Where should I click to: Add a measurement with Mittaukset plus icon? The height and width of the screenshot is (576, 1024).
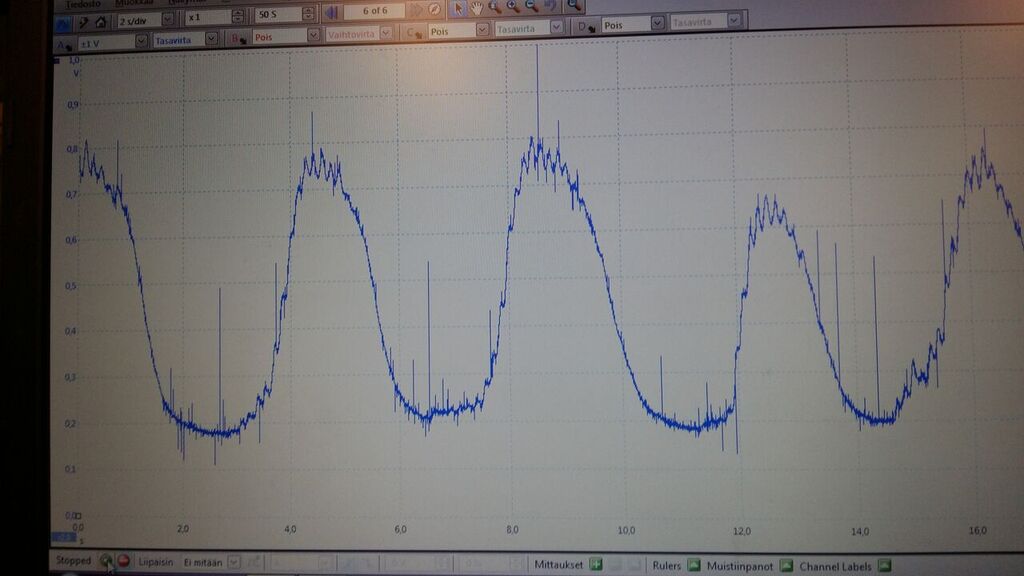pos(596,564)
